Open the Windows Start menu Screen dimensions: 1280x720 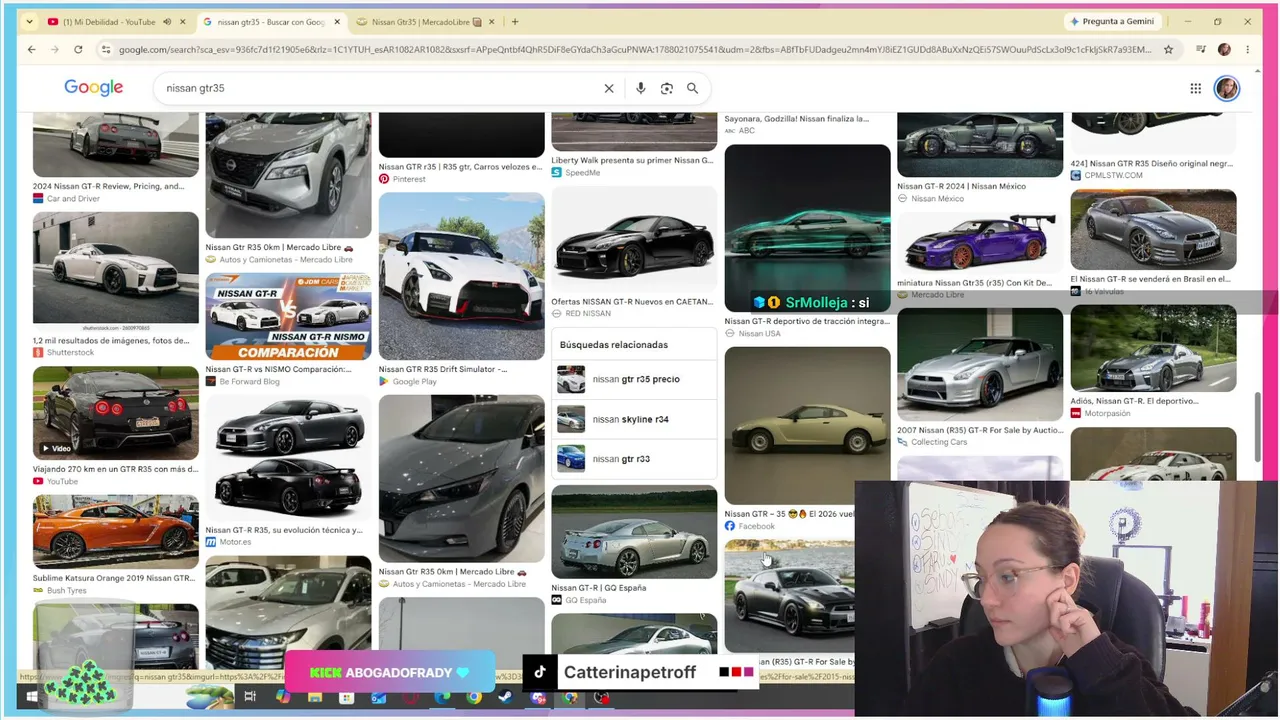pos(32,697)
